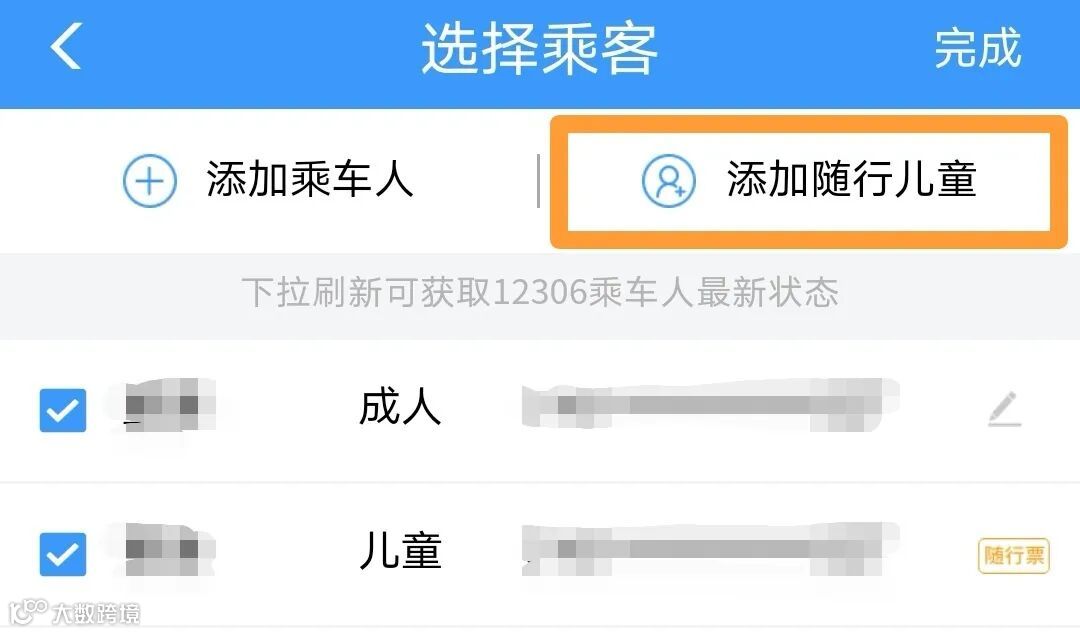Click the blurred ID number in adult row
1080x633 pixels.
tap(709, 404)
